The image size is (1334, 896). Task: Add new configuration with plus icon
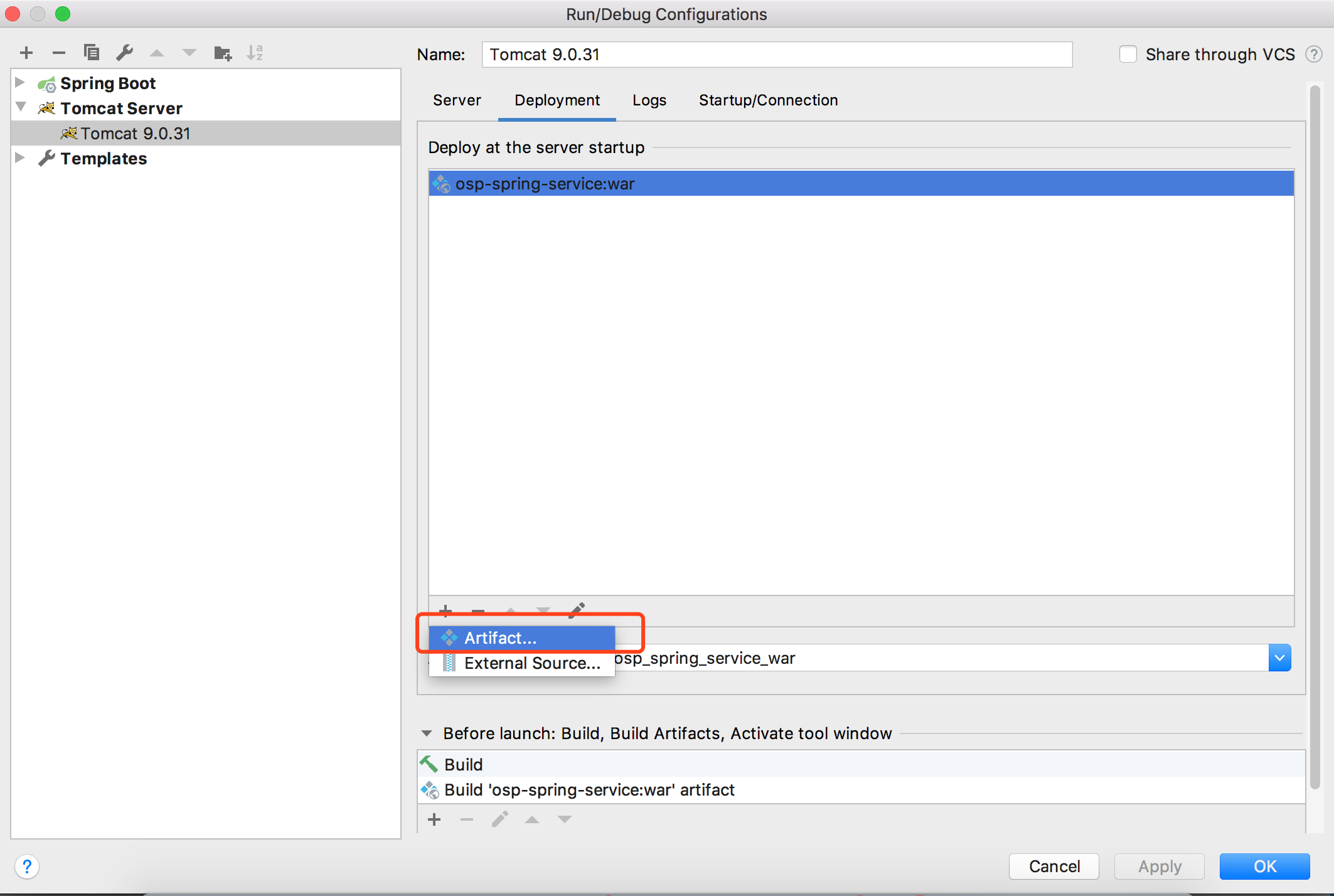[26, 53]
